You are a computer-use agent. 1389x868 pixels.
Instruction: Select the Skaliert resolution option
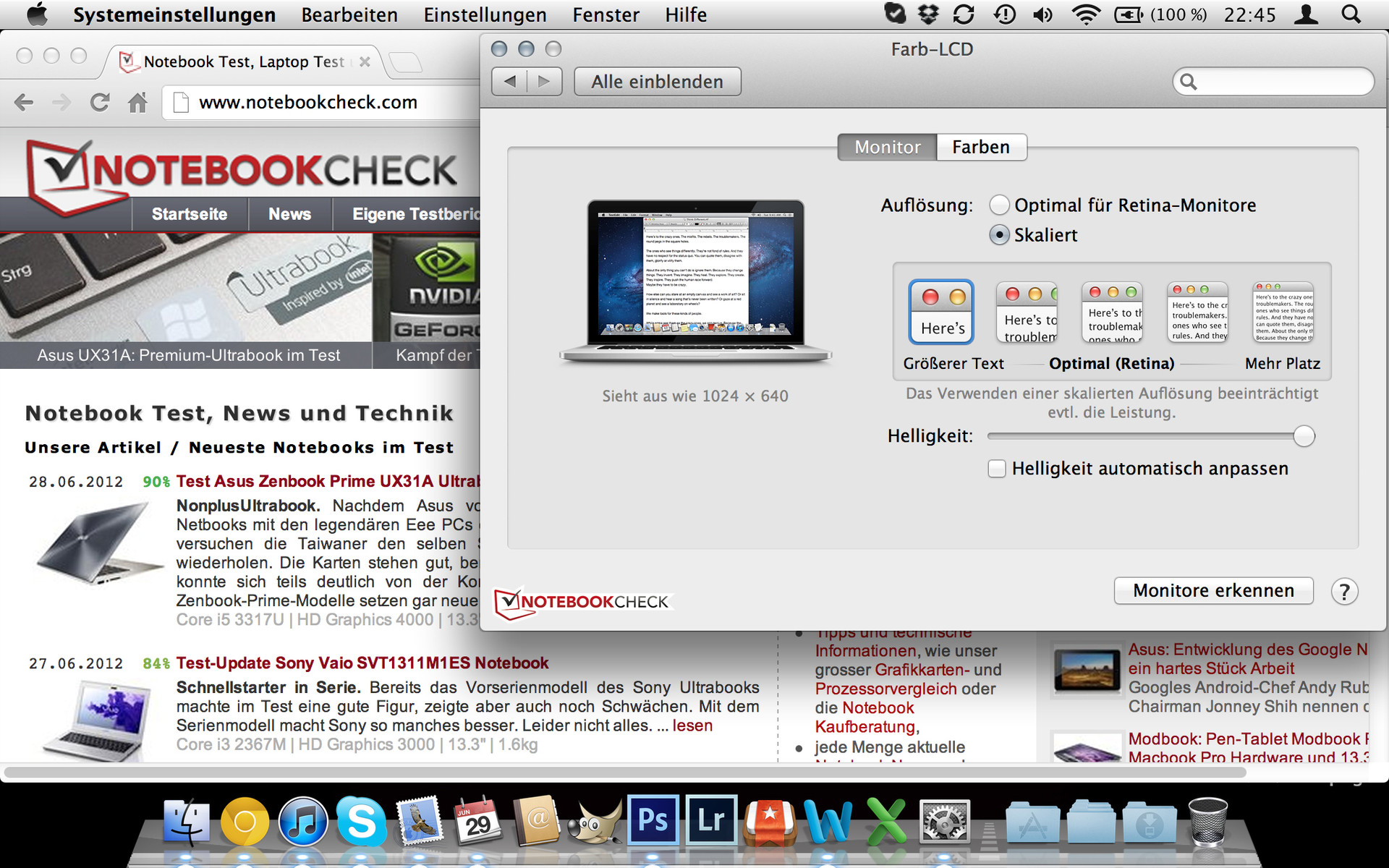(x=999, y=235)
